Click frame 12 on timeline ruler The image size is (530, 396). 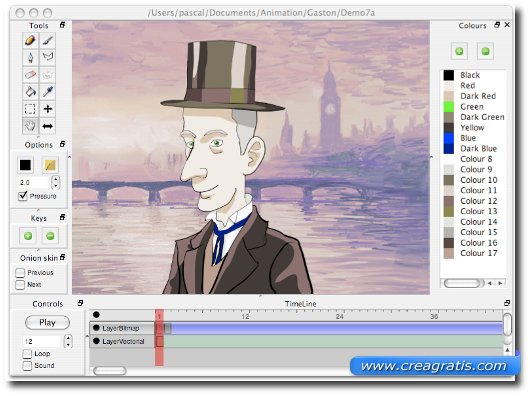pos(245,316)
